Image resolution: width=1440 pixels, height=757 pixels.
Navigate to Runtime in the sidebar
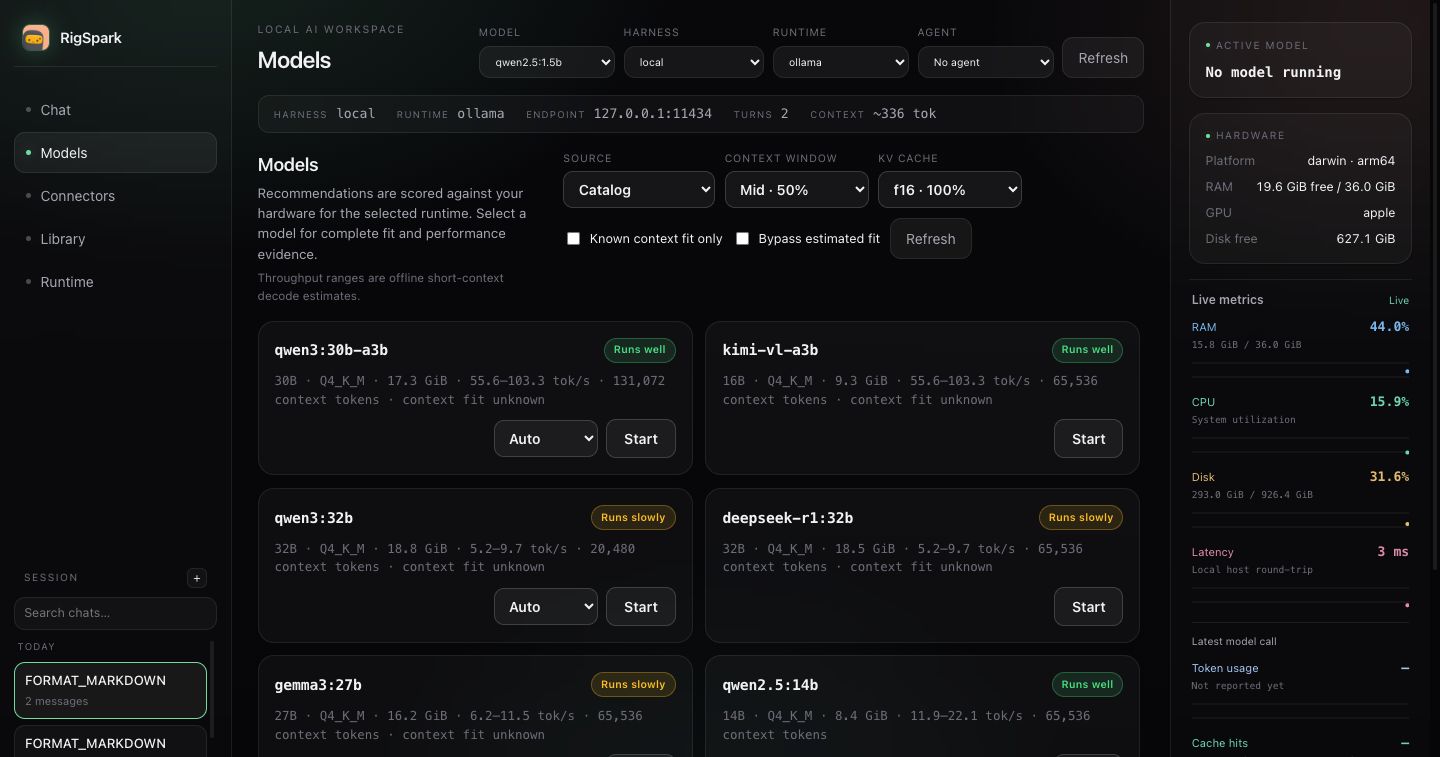coord(115,282)
